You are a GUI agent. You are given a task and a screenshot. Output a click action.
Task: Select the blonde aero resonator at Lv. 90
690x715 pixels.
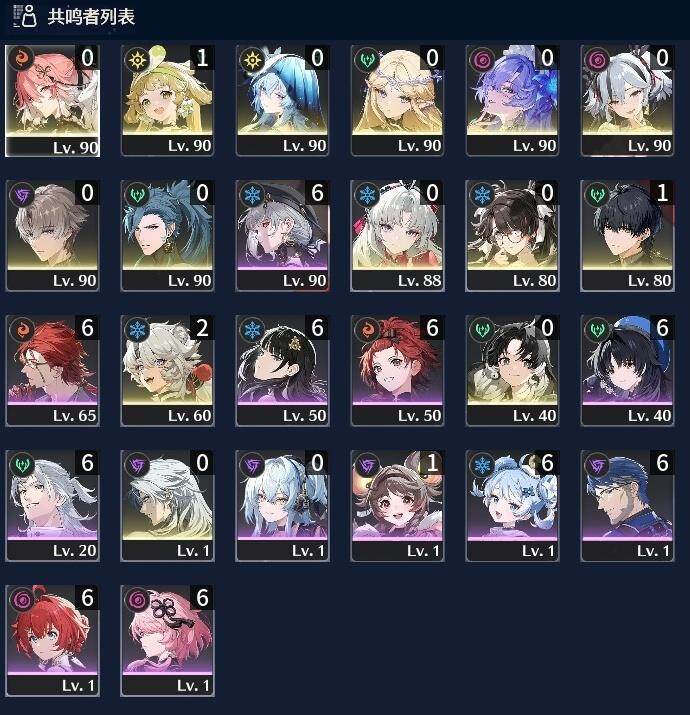[x=397, y=100]
